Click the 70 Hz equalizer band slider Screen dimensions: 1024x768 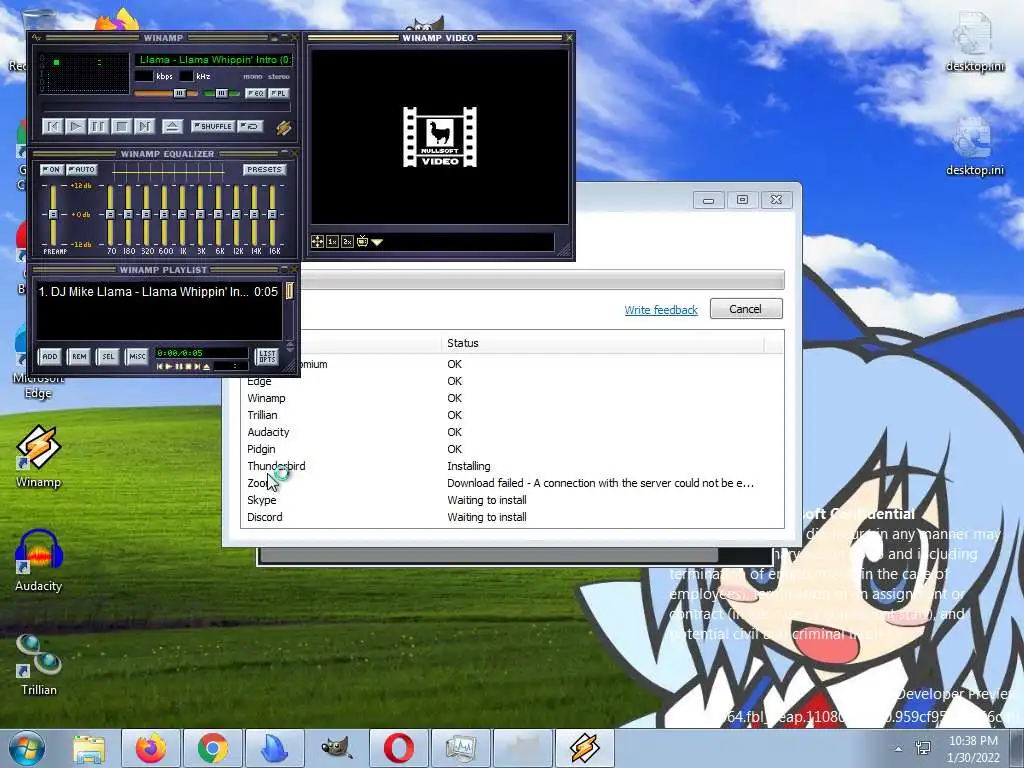coord(110,215)
